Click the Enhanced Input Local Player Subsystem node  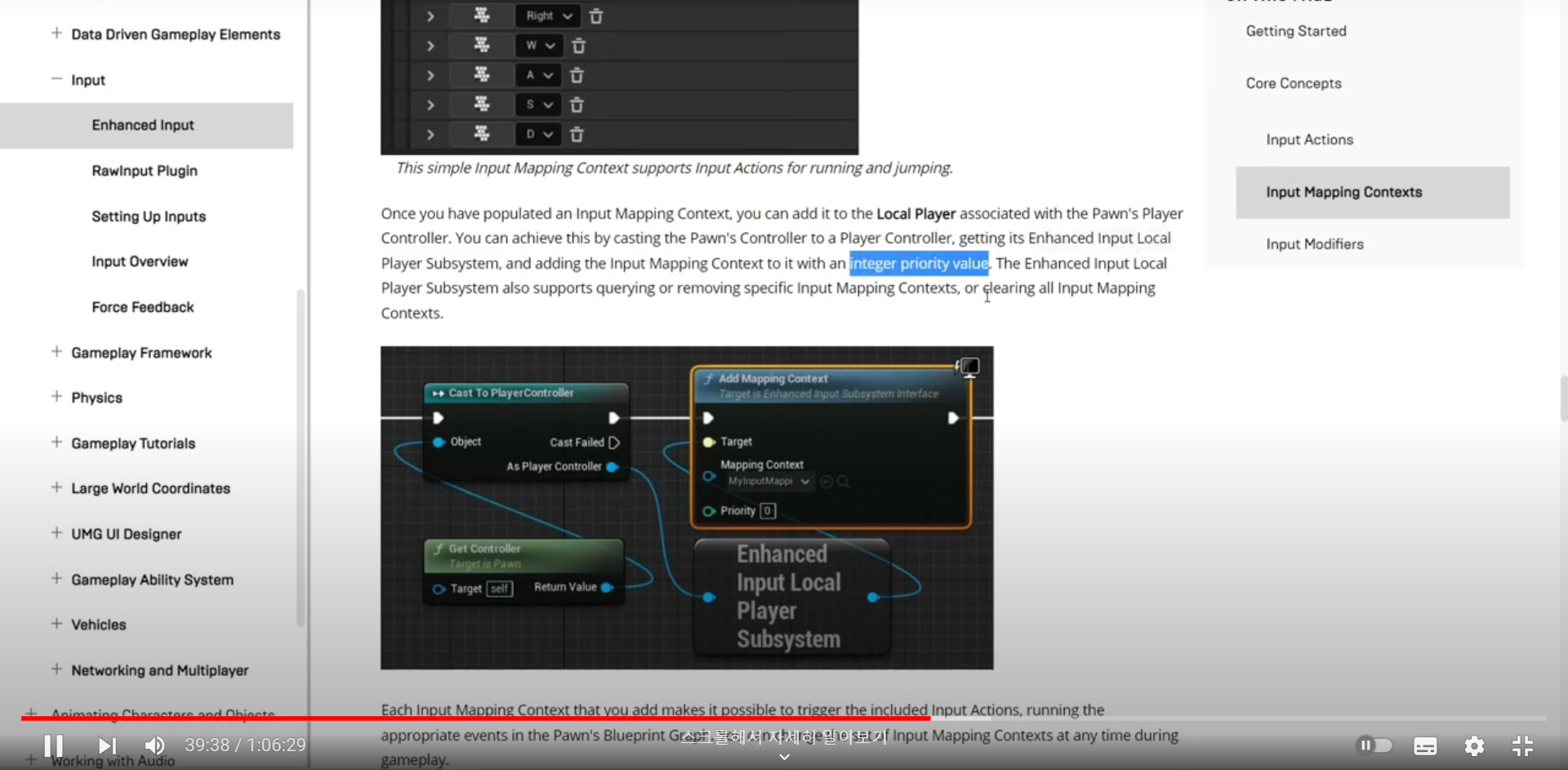[791, 597]
